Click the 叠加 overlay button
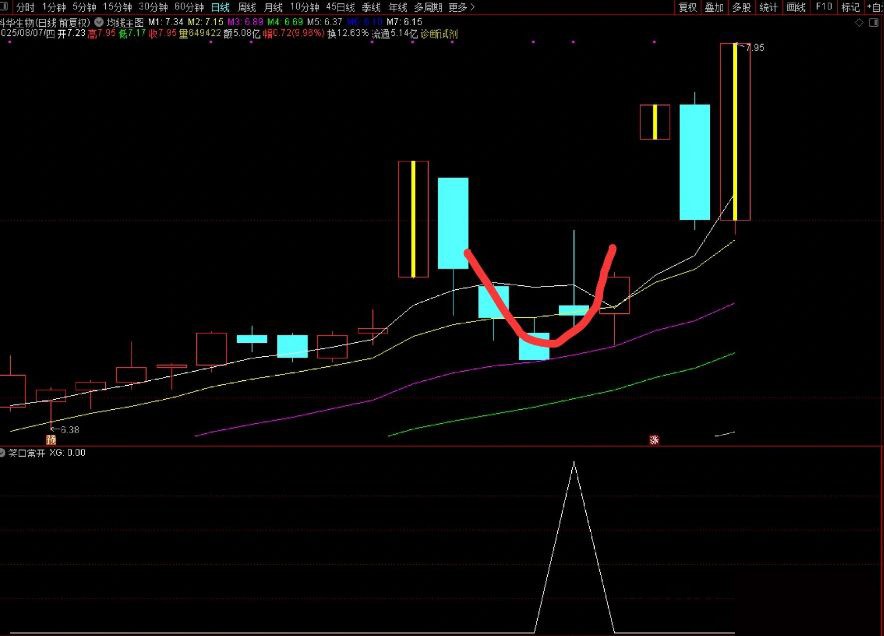Screen dimensions: 884x636 point(714,7)
